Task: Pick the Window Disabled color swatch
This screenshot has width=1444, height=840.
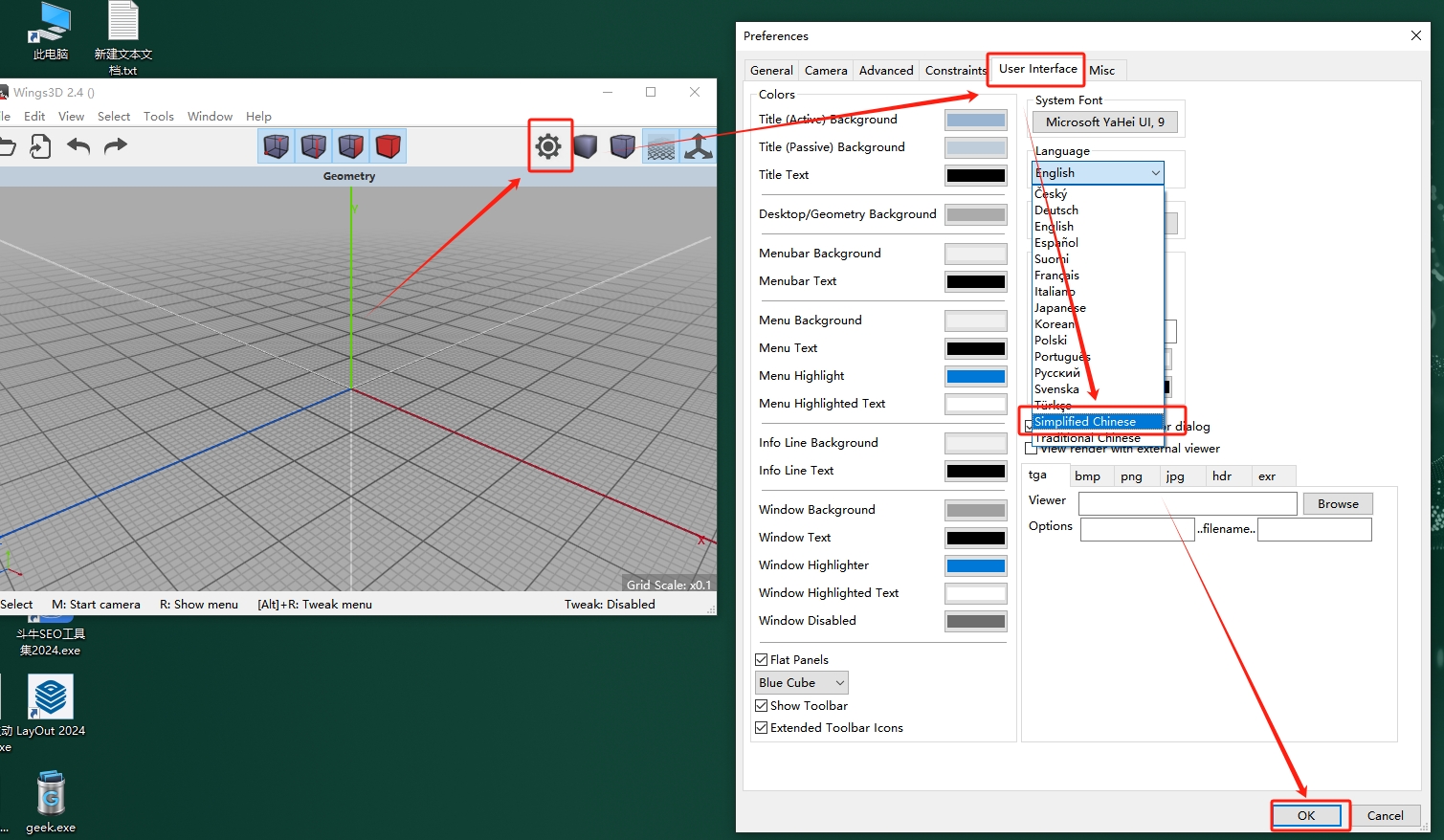Action: pyautogui.click(x=976, y=621)
